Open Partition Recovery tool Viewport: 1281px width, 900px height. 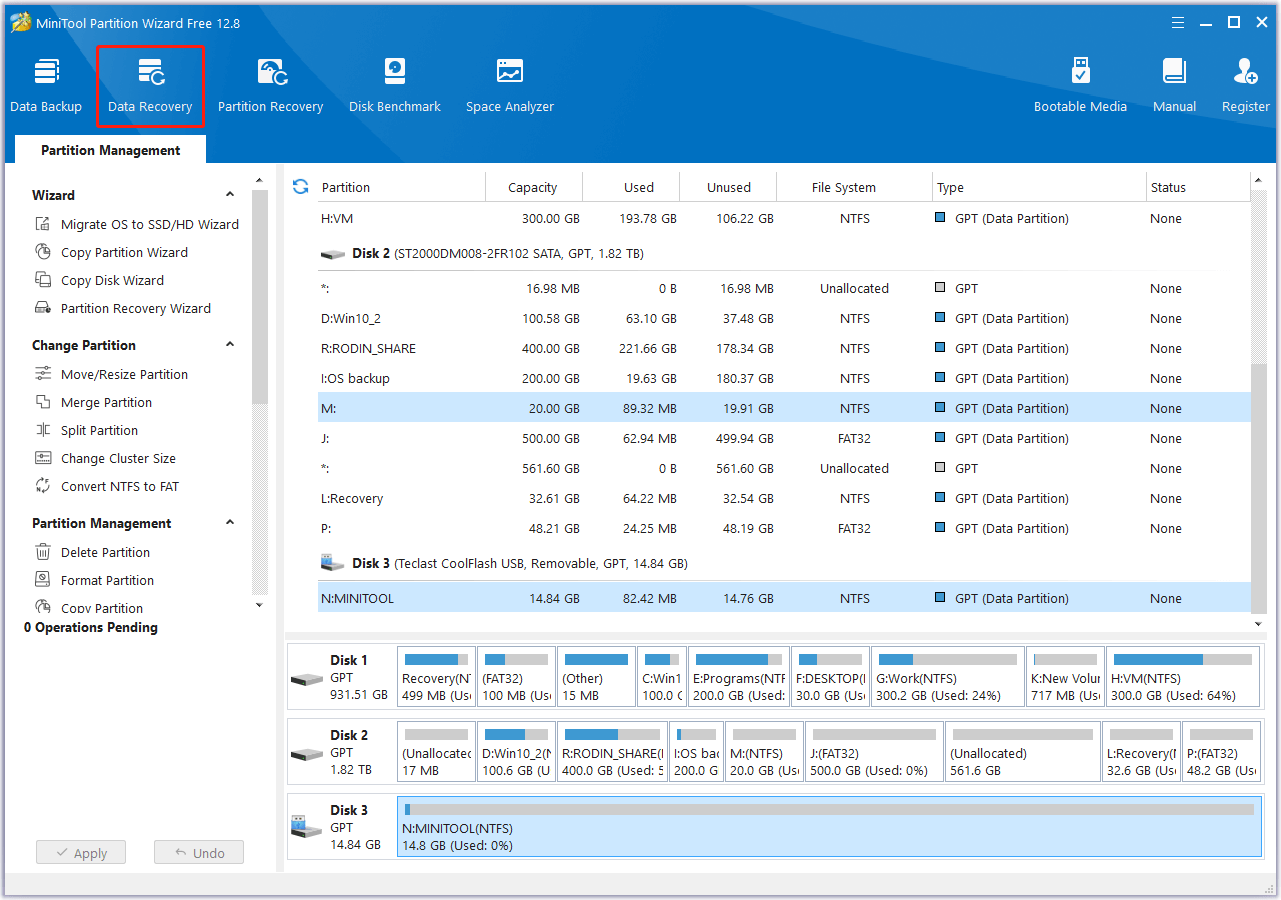pyautogui.click(x=270, y=86)
